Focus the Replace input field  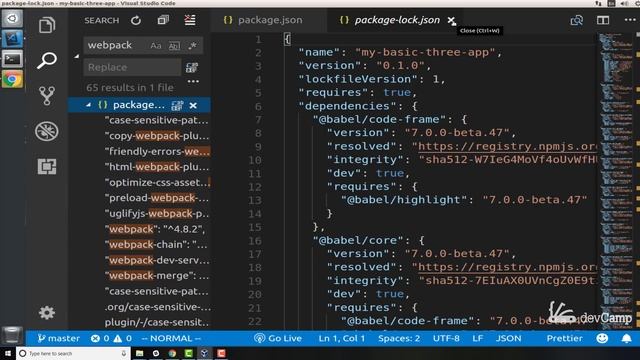pyautogui.click(x=132, y=67)
